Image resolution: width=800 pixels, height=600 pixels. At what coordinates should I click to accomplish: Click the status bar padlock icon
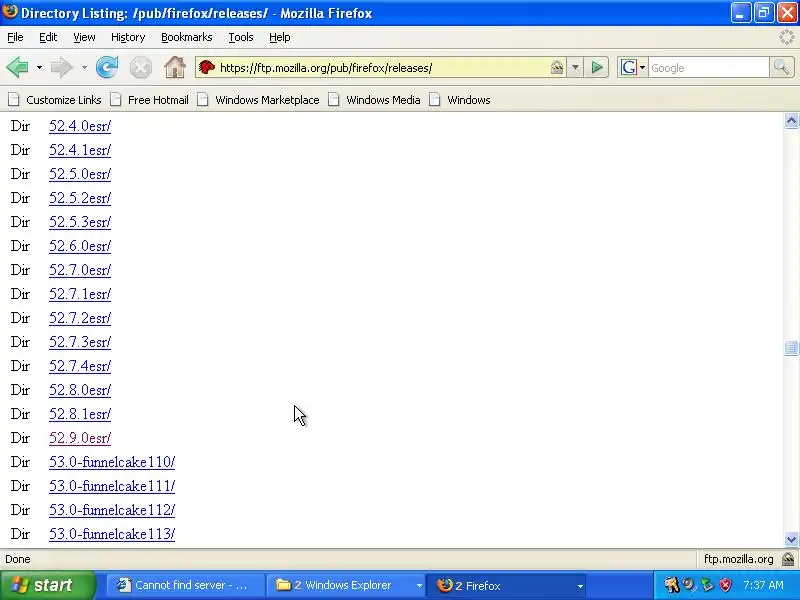tap(788, 559)
